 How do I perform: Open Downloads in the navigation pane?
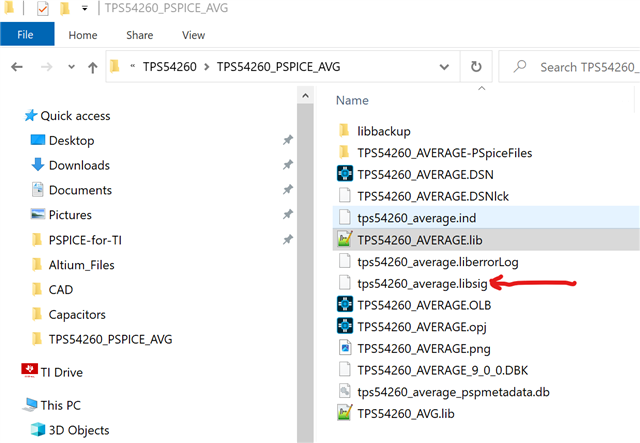click(79, 165)
